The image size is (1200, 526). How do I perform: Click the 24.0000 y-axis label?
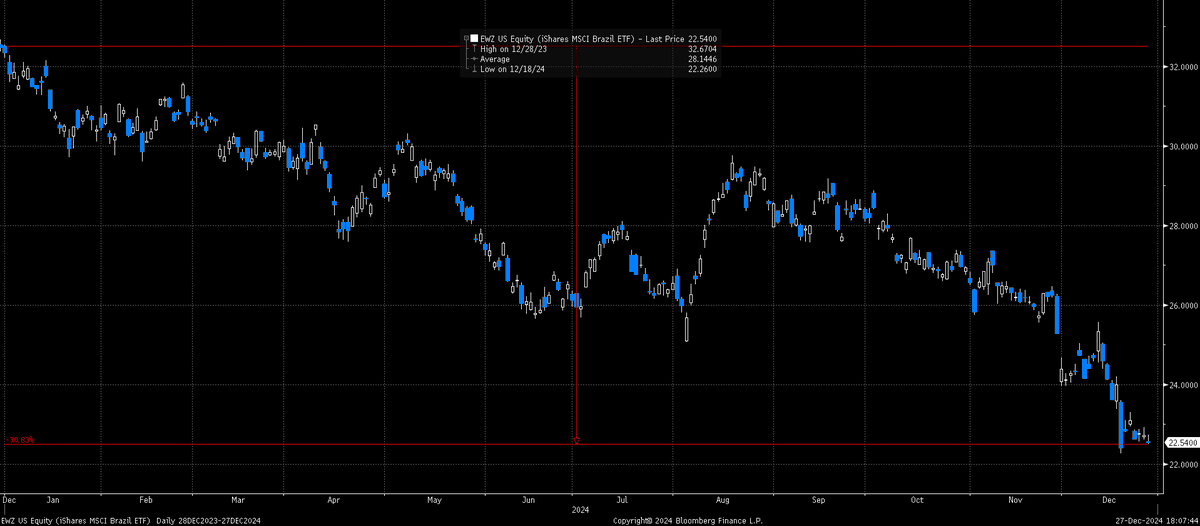1183,385
